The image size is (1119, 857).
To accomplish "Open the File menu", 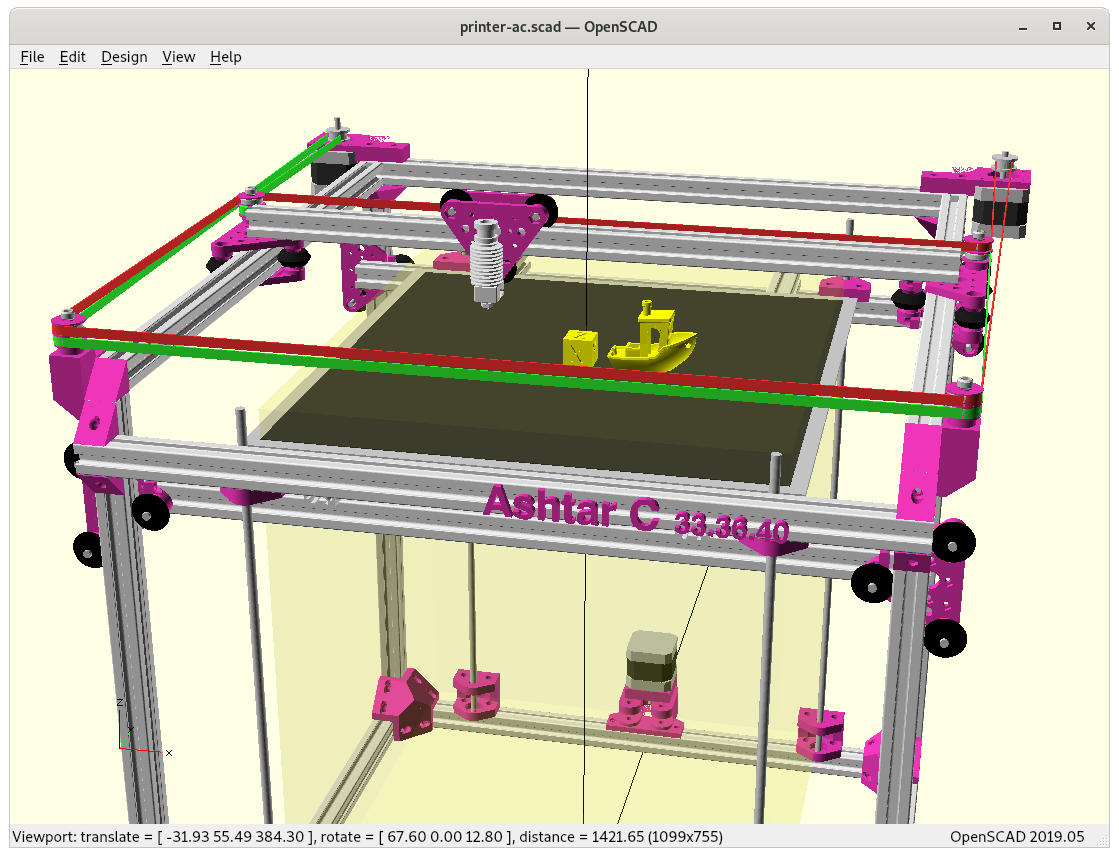I will click(x=32, y=57).
